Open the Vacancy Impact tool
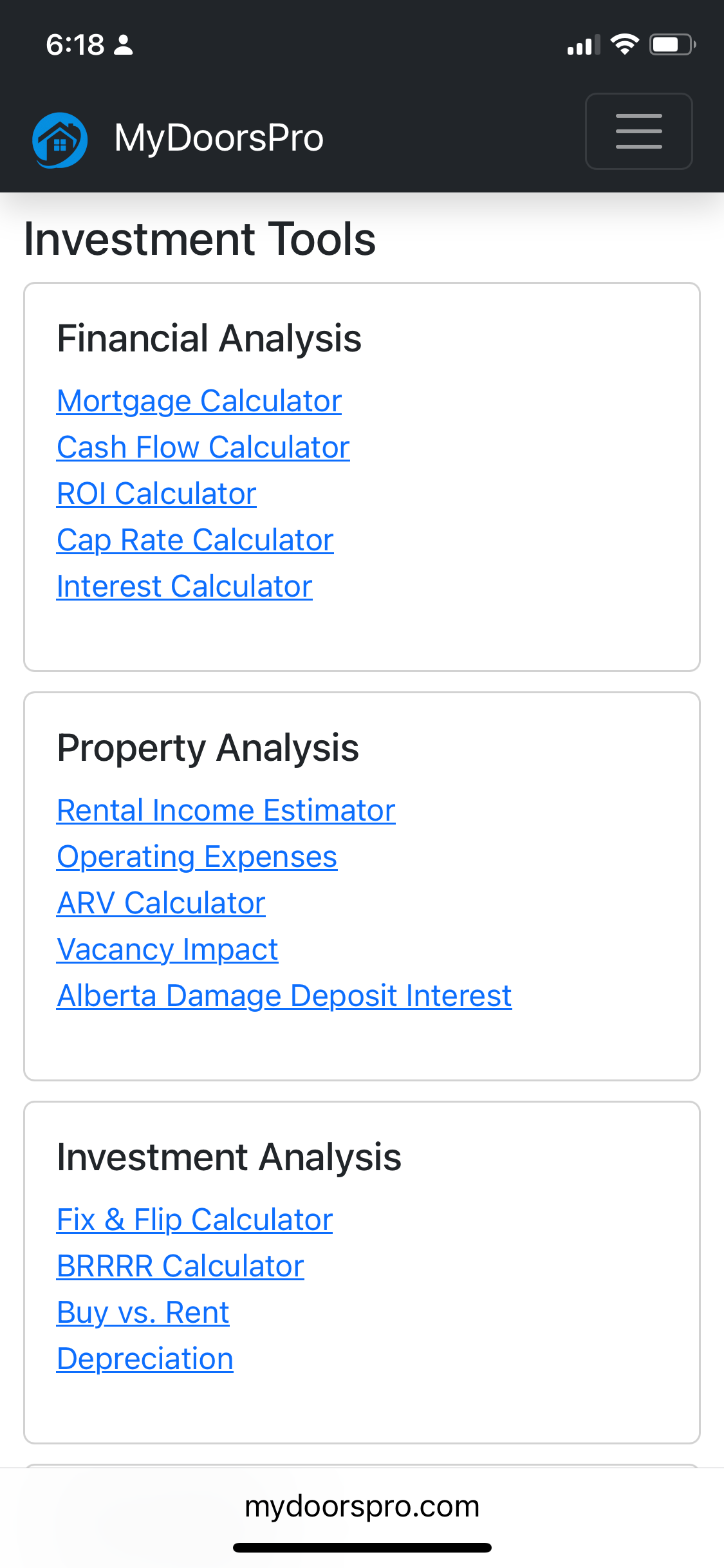724x1568 pixels. (167, 949)
